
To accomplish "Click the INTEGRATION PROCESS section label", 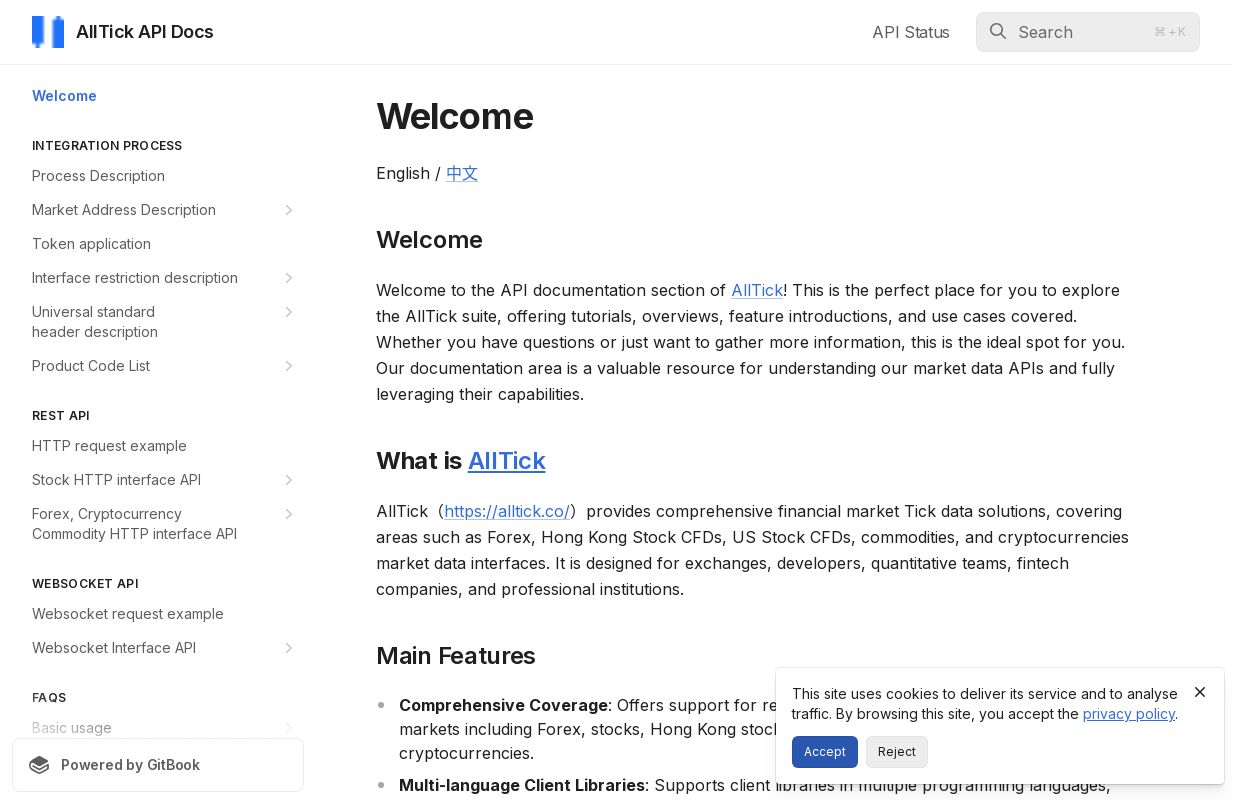I will pos(107,146).
